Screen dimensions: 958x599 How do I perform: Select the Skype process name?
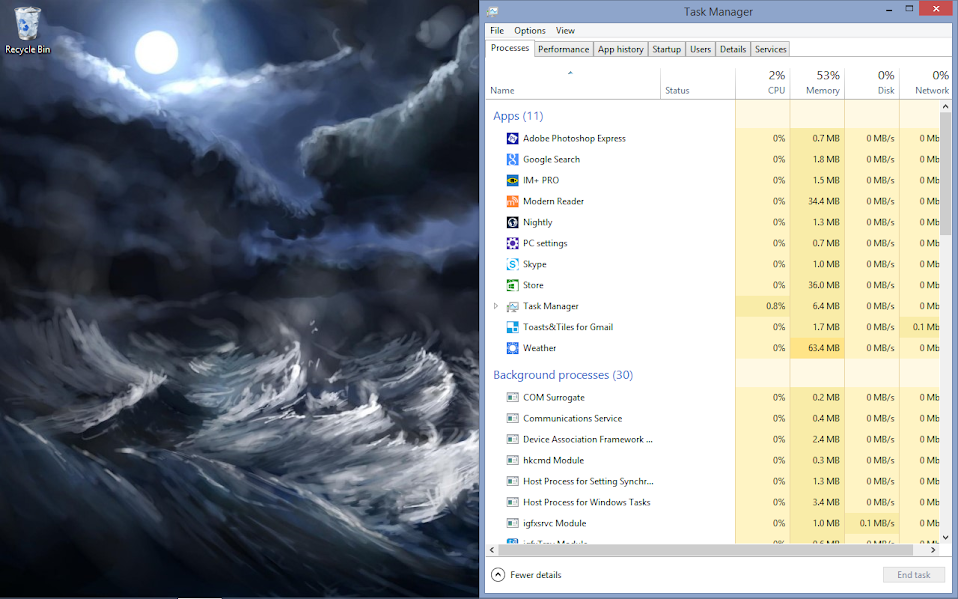pyautogui.click(x=535, y=264)
